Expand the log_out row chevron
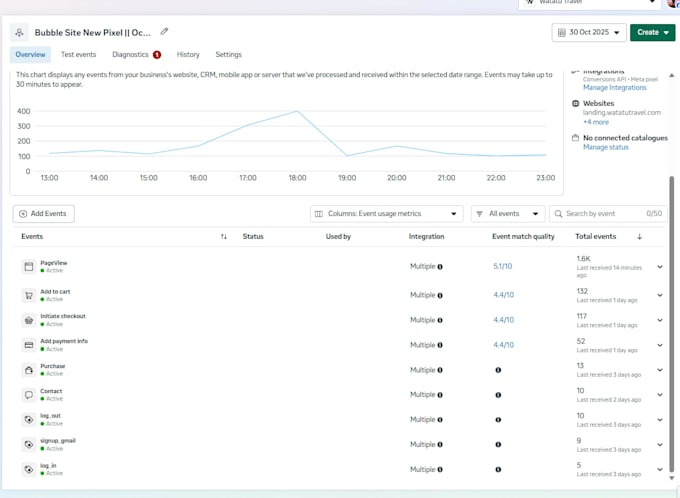Screen dimensions: 680x498 pyautogui.click(x=660, y=419)
